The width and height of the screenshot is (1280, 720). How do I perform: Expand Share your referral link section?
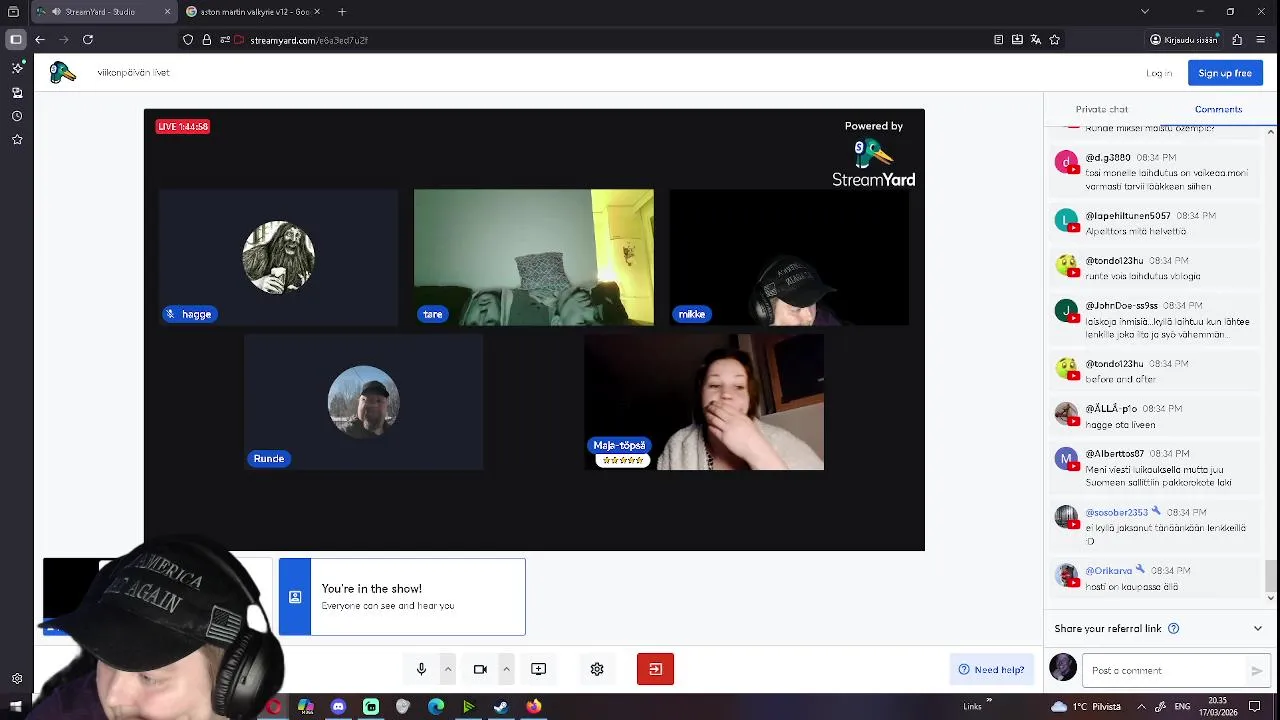1258,629
